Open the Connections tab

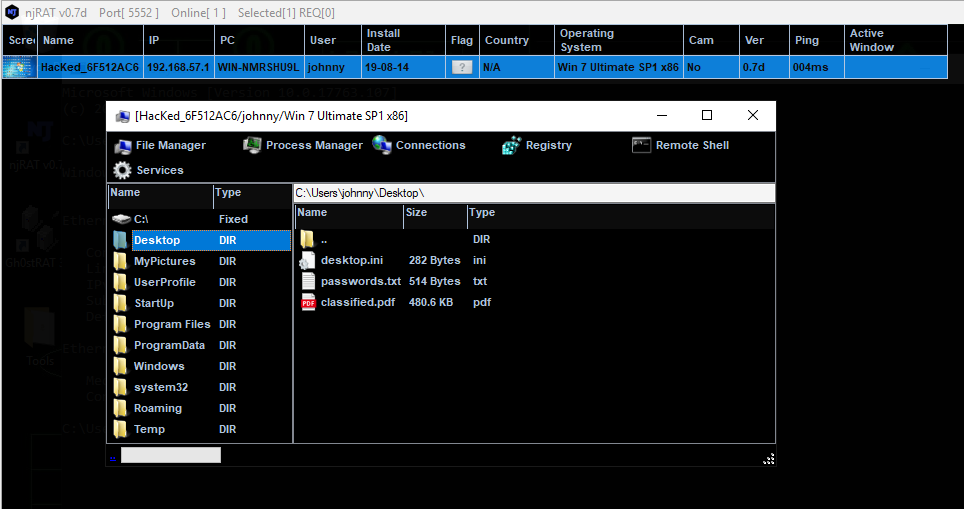pos(419,146)
